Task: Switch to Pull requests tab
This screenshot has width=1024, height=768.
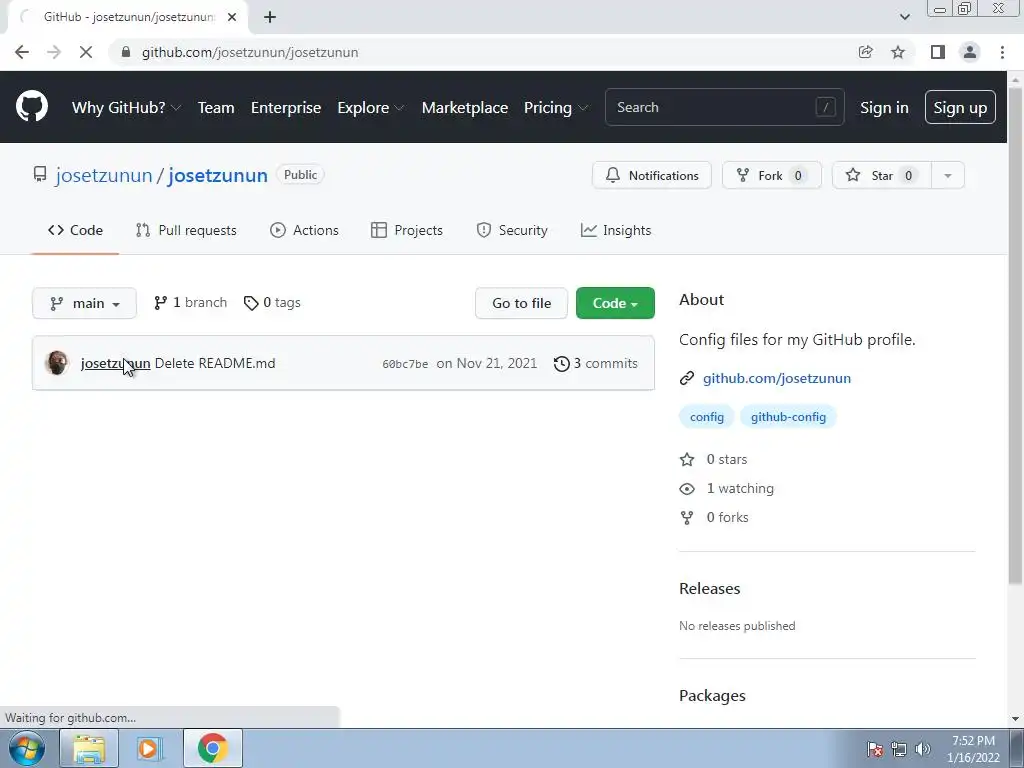Action: click(186, 230)
